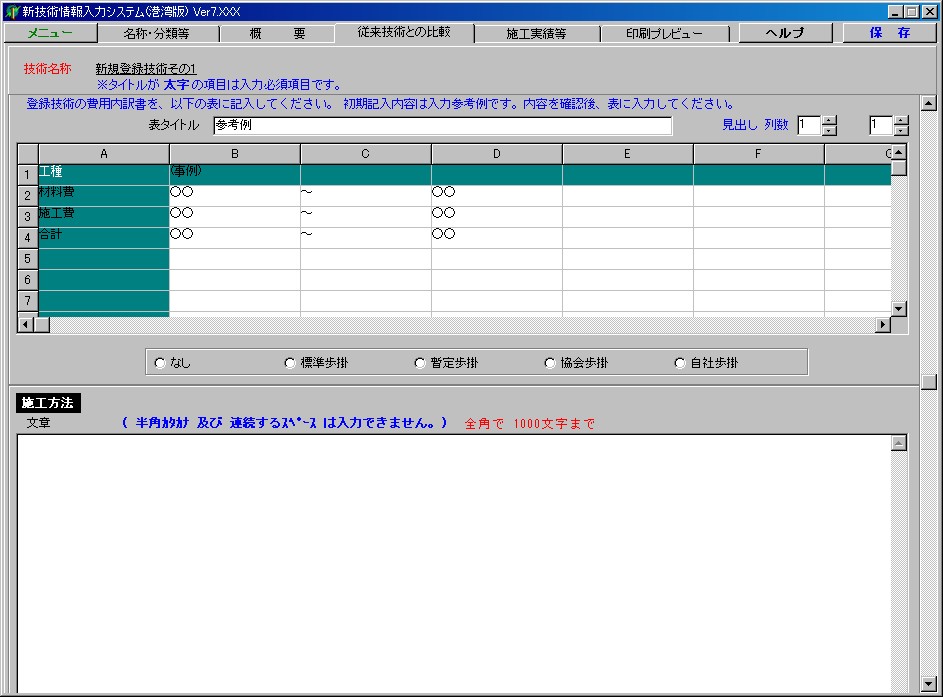Open the メニュー tab

(49, 33)
